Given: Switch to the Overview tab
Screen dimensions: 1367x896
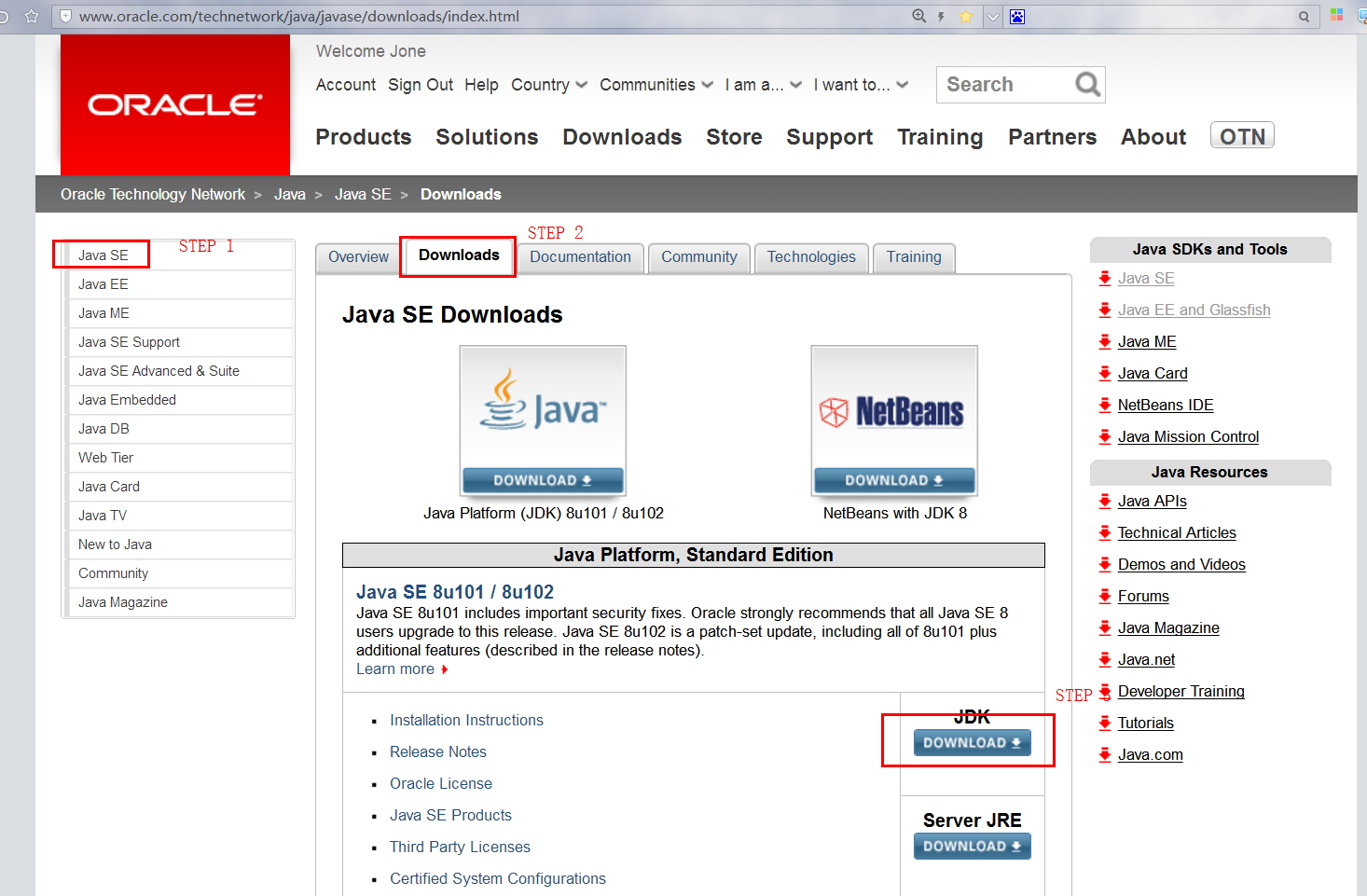Looking at the screenshot, I should click(x=358, y=257).
